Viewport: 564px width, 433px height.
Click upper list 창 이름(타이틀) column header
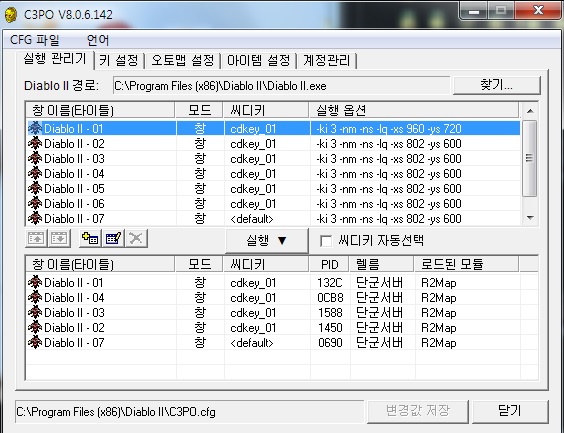click(100, 110)
